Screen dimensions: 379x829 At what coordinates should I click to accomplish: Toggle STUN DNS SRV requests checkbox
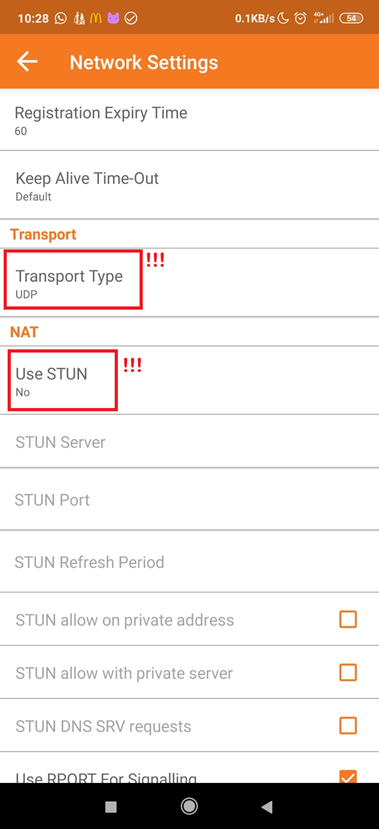[x=348, y=725]
